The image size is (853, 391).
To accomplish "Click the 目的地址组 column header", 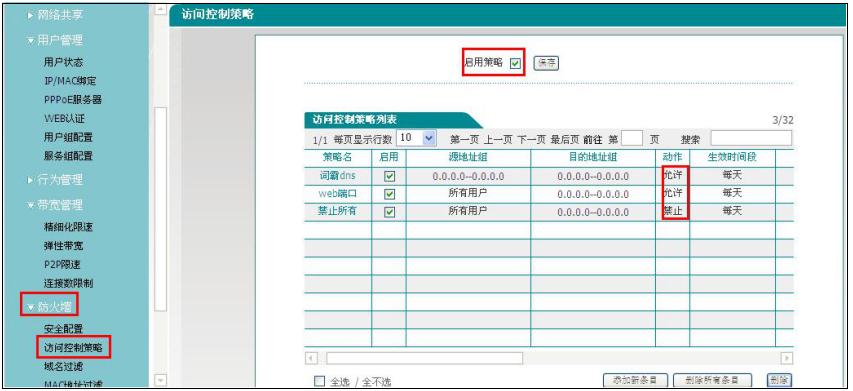I will click(593, 158).
